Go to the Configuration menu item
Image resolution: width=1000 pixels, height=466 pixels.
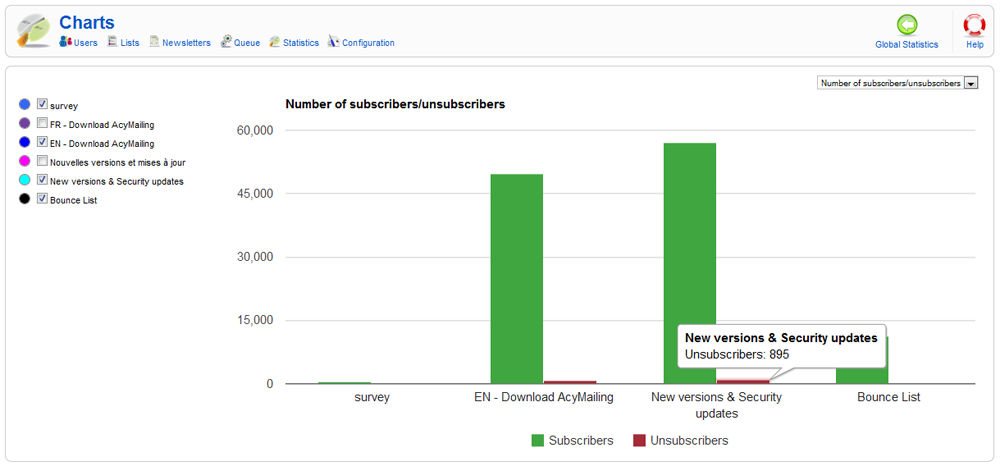click(x=368, y=43)
